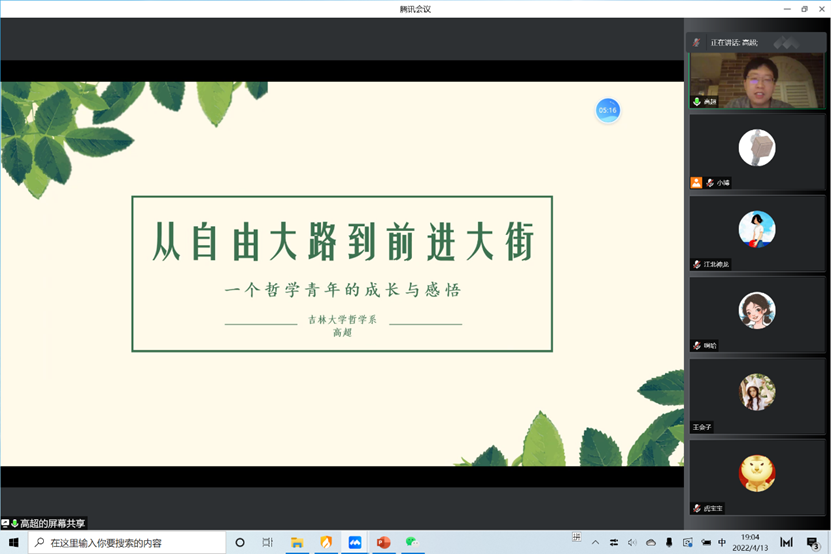This screenshot has width=831, height=554.
Task: Expand the hidden system tray icons chevron
Action: pos(596,543)
